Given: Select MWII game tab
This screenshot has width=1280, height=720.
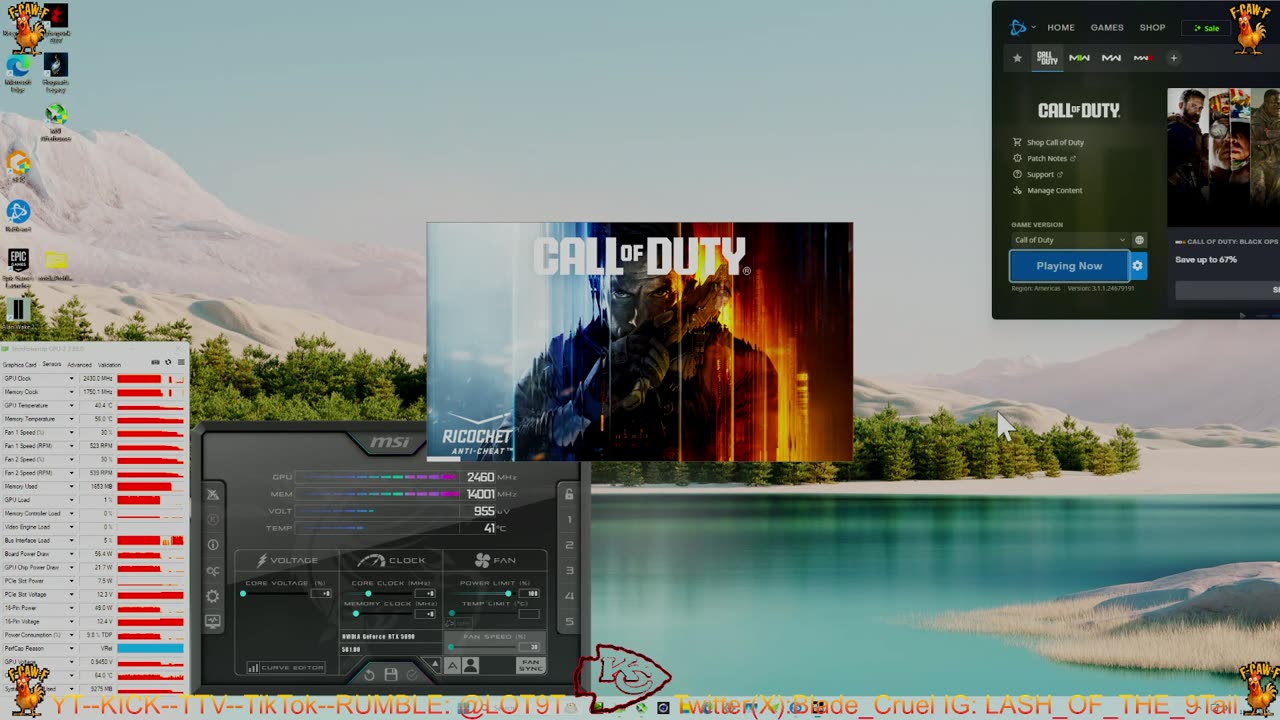Looking at the screenshot, I should point(1079,58).
